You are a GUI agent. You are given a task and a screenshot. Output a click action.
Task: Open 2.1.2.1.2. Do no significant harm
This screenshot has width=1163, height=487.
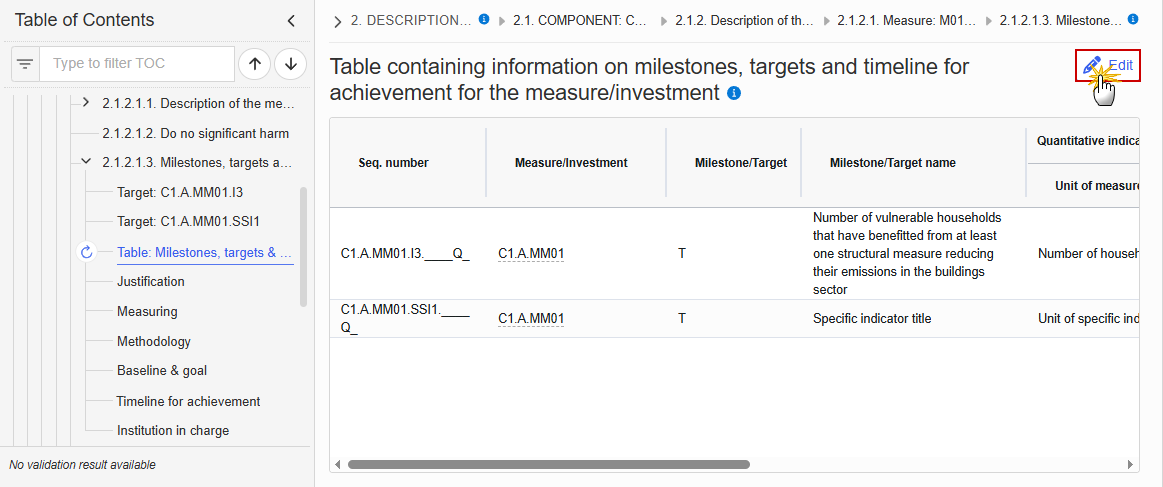[x=196, y=134]
